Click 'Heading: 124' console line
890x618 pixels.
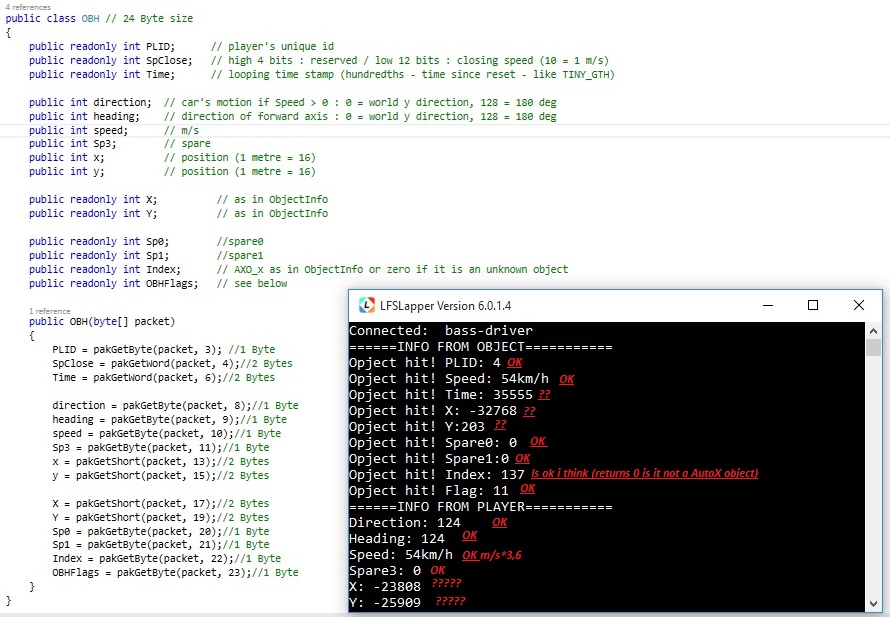click(397, 539)
